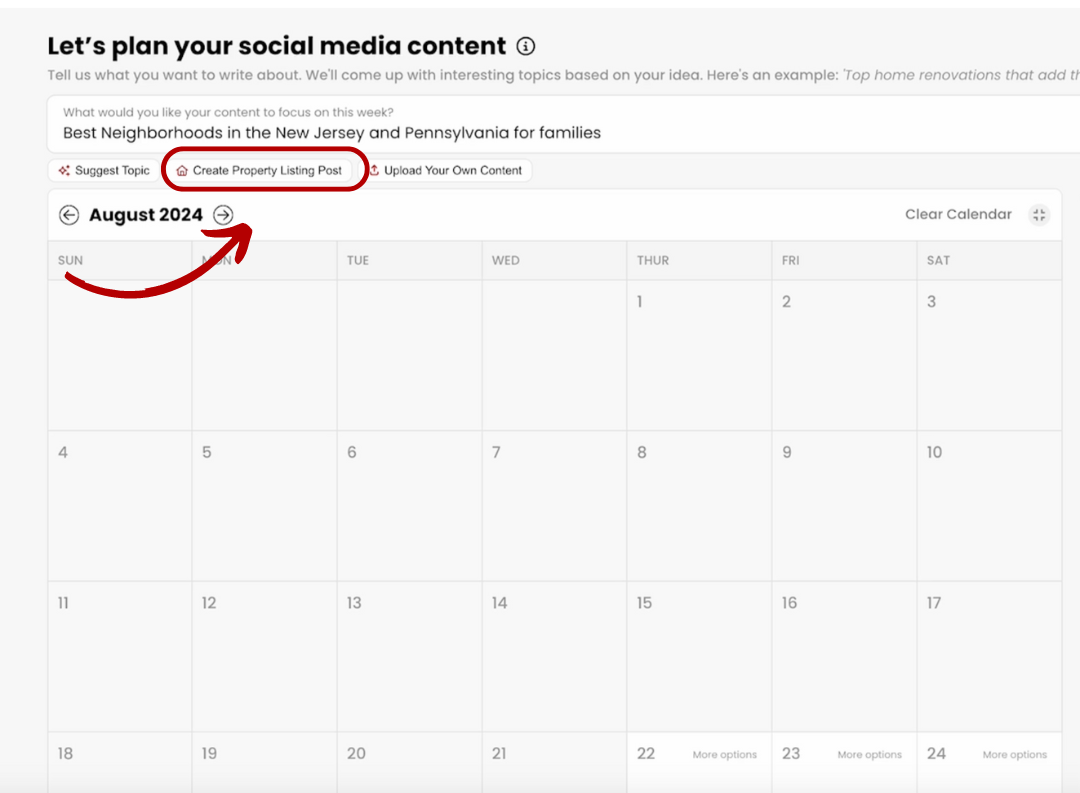Select the August 1 calendar cell
Viewport: 1080px width, 793px height.
[x=699, y=356]
